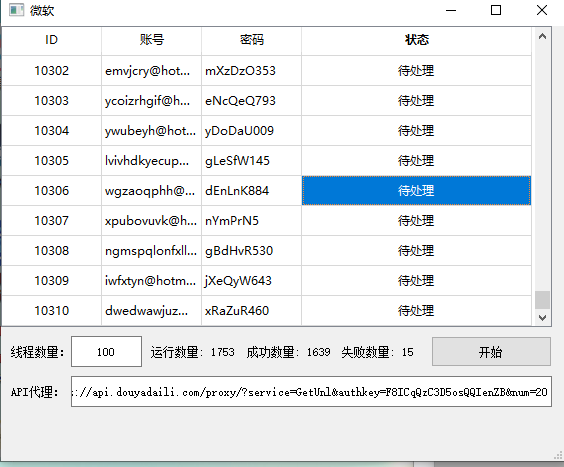
Task: Click the highlighted 待处理 status in row 10306
Action: tap(417, 191)
